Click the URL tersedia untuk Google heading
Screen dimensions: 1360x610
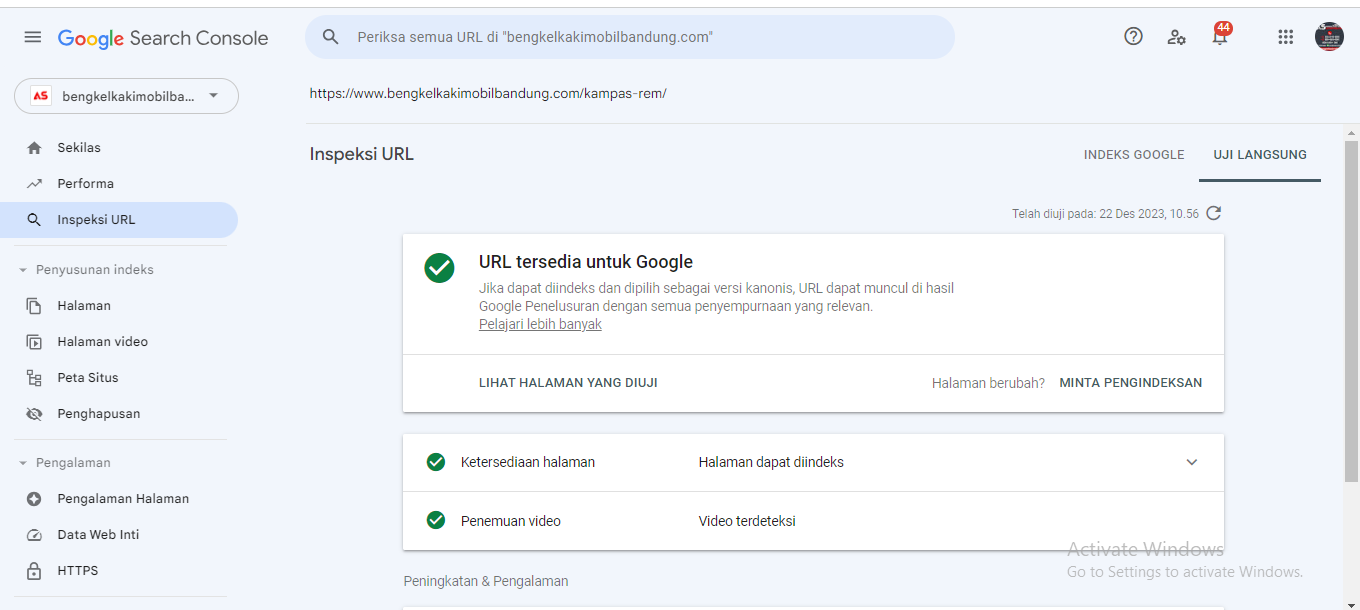tap(586, 262)
